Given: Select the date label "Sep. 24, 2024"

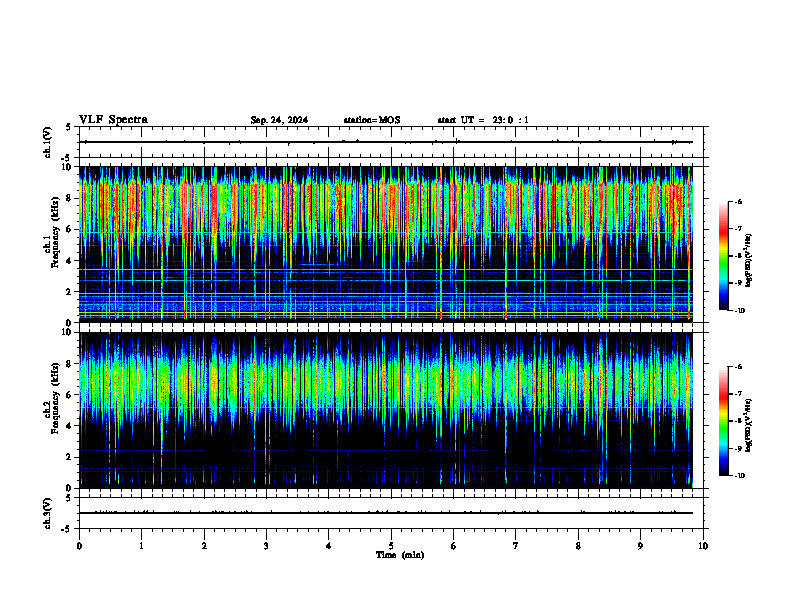Looking at the screenshot, I should coord(279,120).
